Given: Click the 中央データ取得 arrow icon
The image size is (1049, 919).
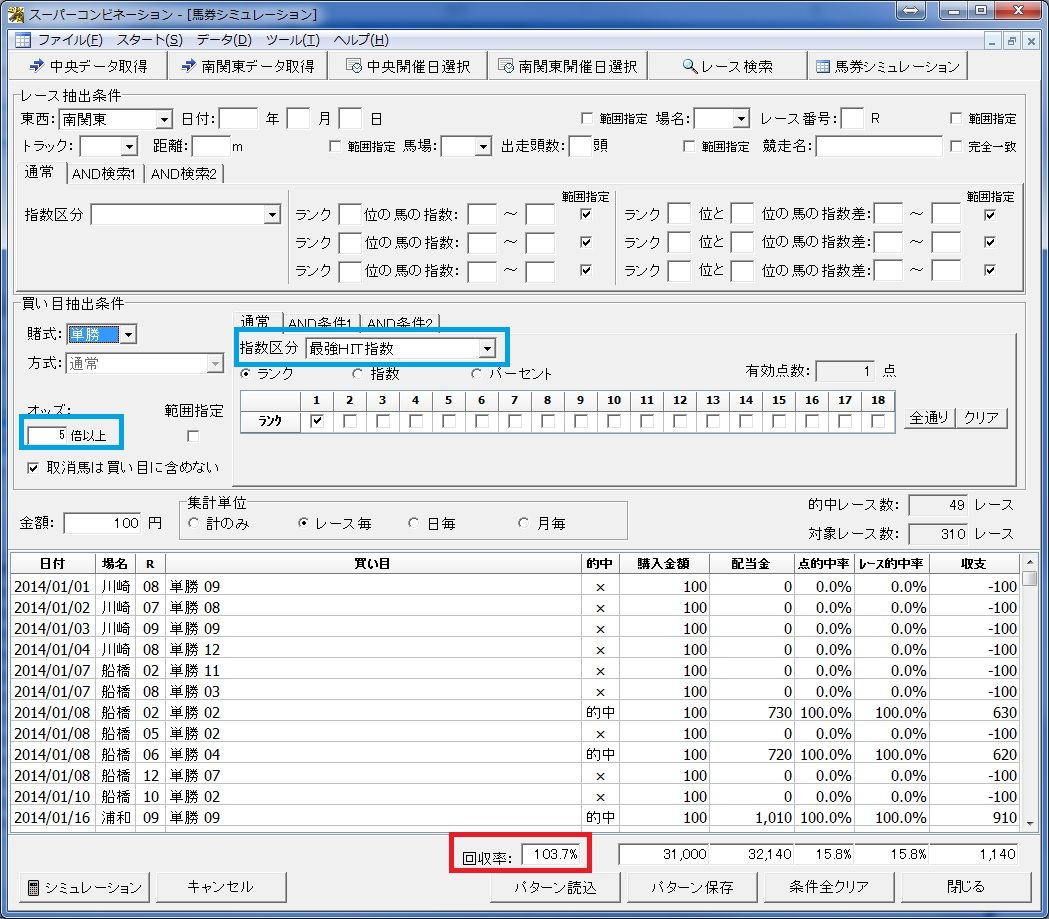Looking at the screenshot, I should (x=36, y=66).
